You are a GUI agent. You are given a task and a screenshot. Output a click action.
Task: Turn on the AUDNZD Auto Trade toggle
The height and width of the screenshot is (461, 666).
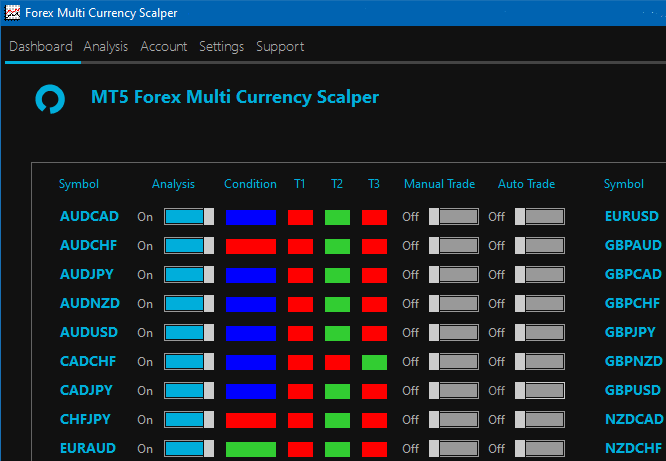tap(540, 303)
